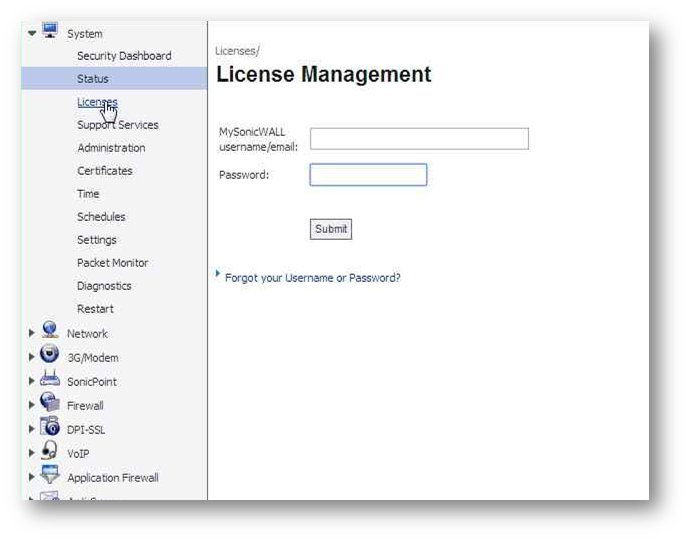Click the Network globe icon
The height and width of the screenshot is (542, 691).
50,331
